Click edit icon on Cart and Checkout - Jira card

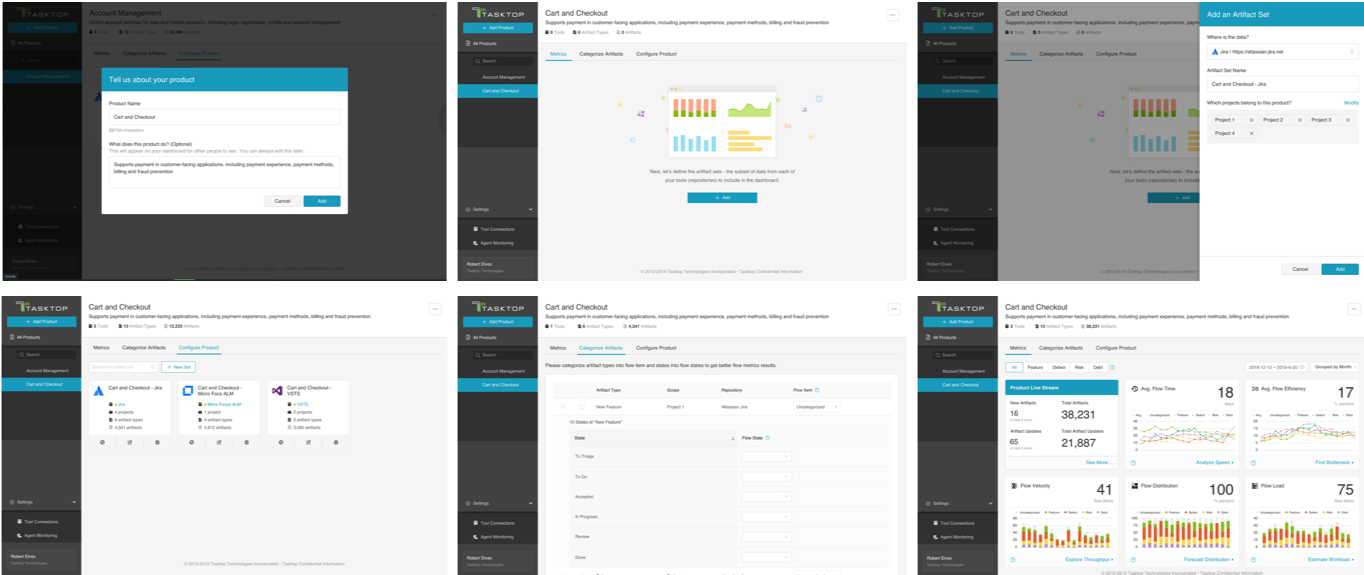click(130, 442)
